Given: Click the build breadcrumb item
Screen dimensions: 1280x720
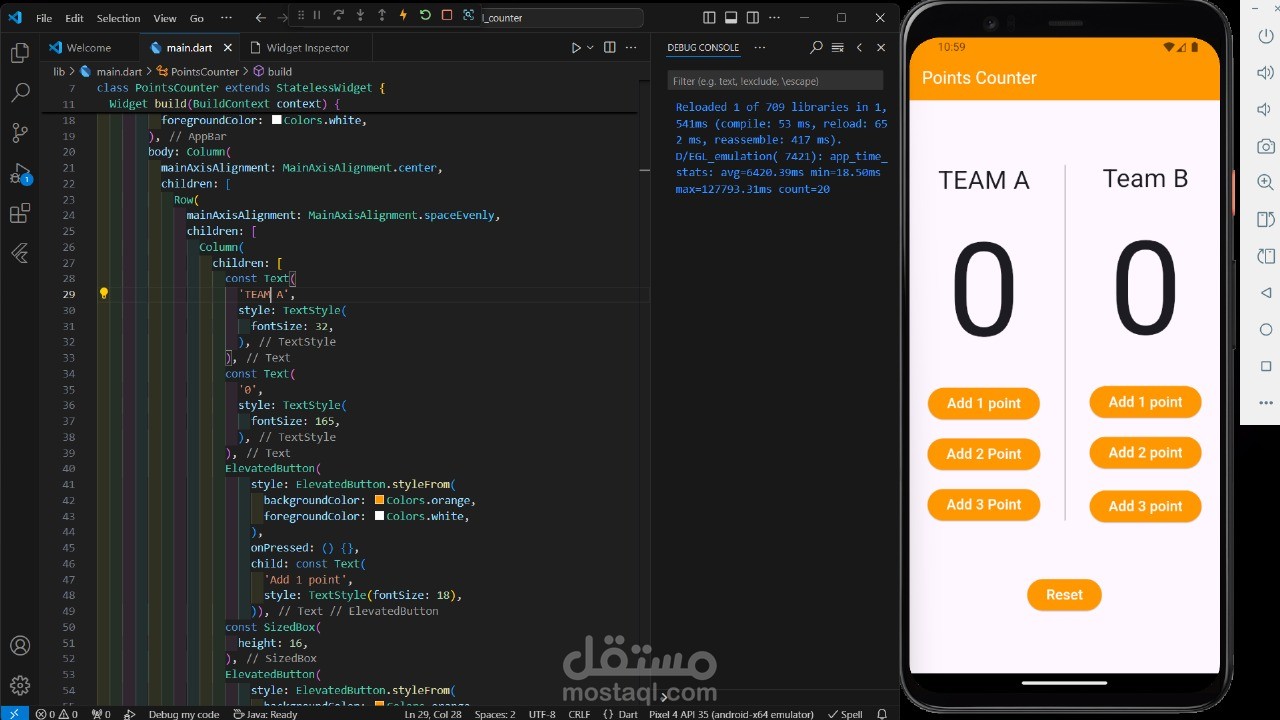Looking at the screenshot, I should point(280,71).
